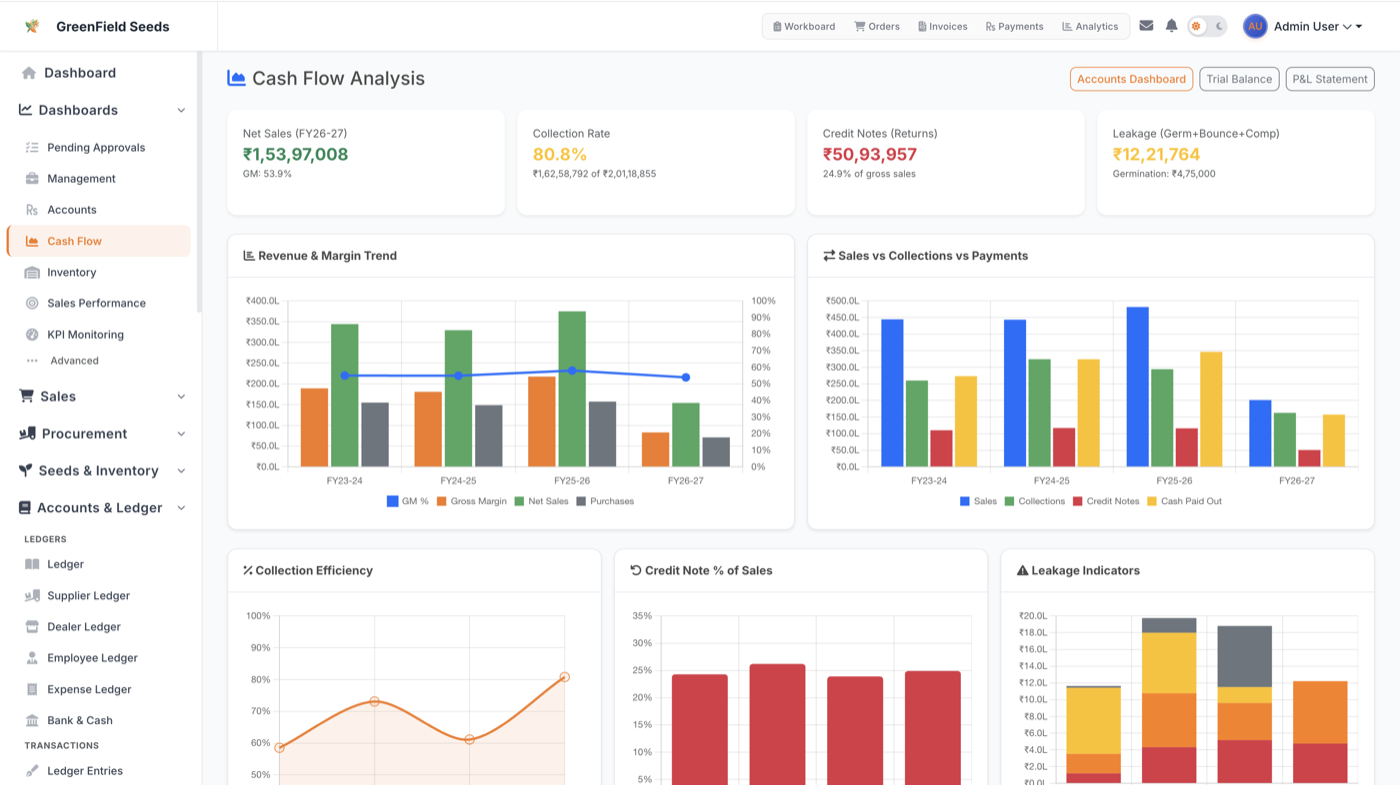Click the Supplier Ledger icon
This screenshot has height=785, width=1400.
click(x=32, y=595)
